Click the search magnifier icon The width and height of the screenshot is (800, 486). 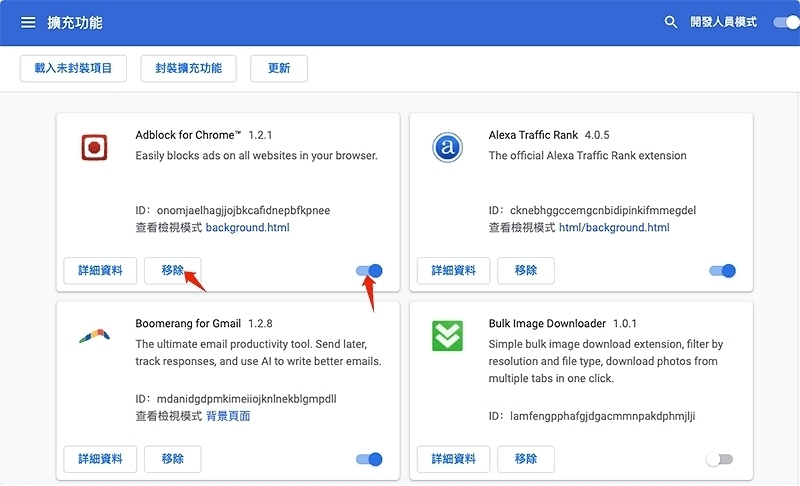click(670, 22)
